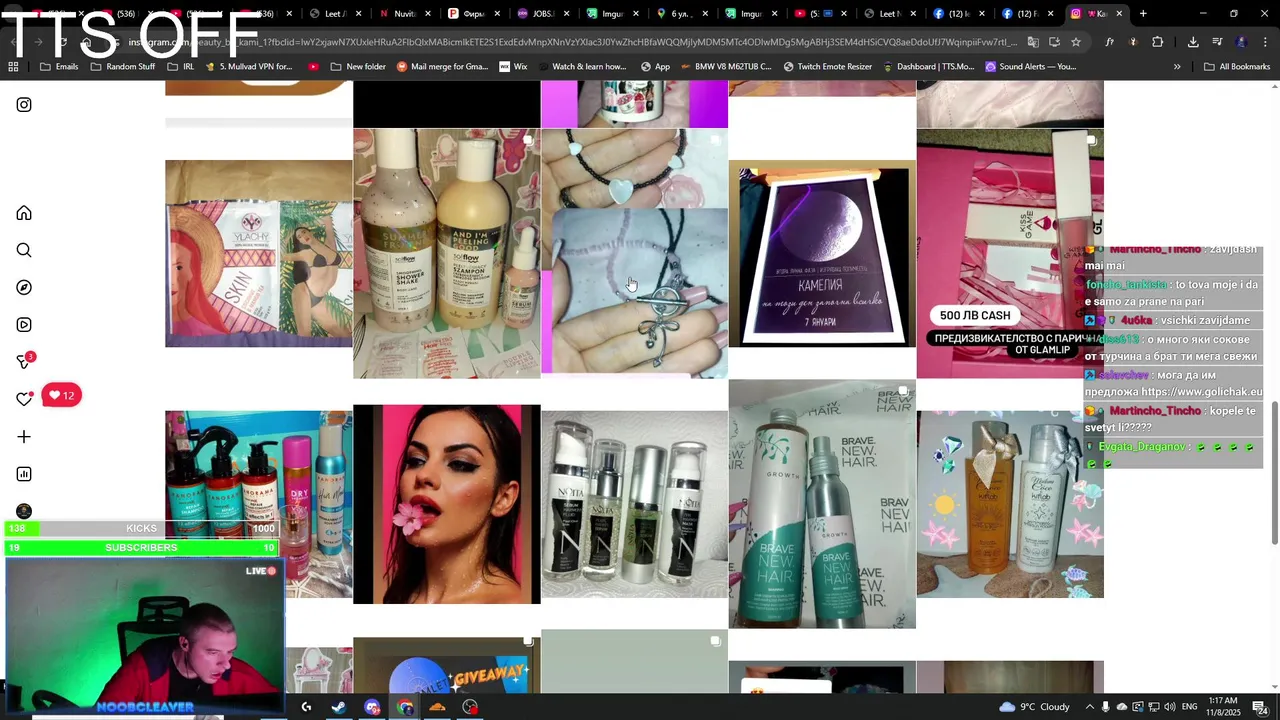Open the Explore compass icon
This screenshot has width=1280, height=720.
coord(24,287)
